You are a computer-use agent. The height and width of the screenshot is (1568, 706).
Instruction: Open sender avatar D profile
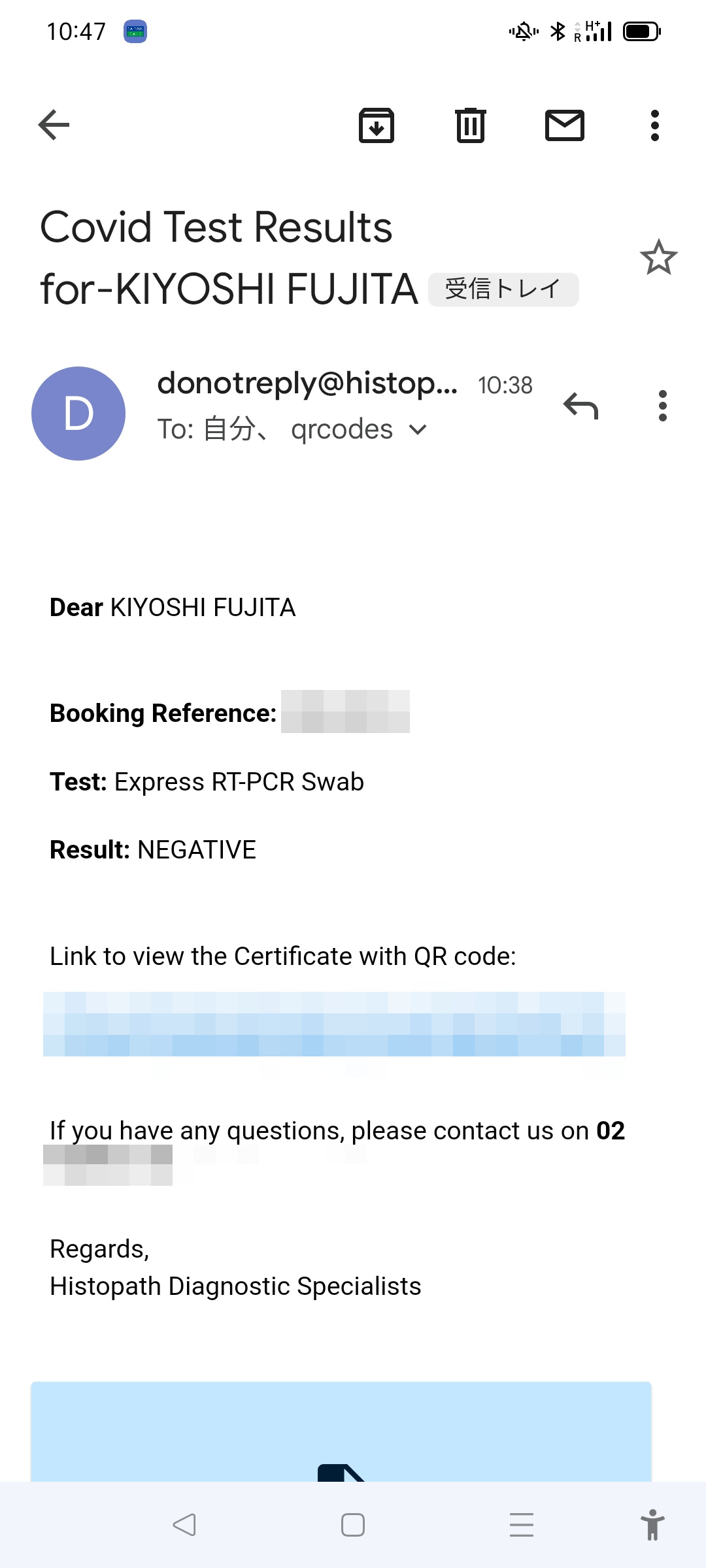click(x=78, y=414)
